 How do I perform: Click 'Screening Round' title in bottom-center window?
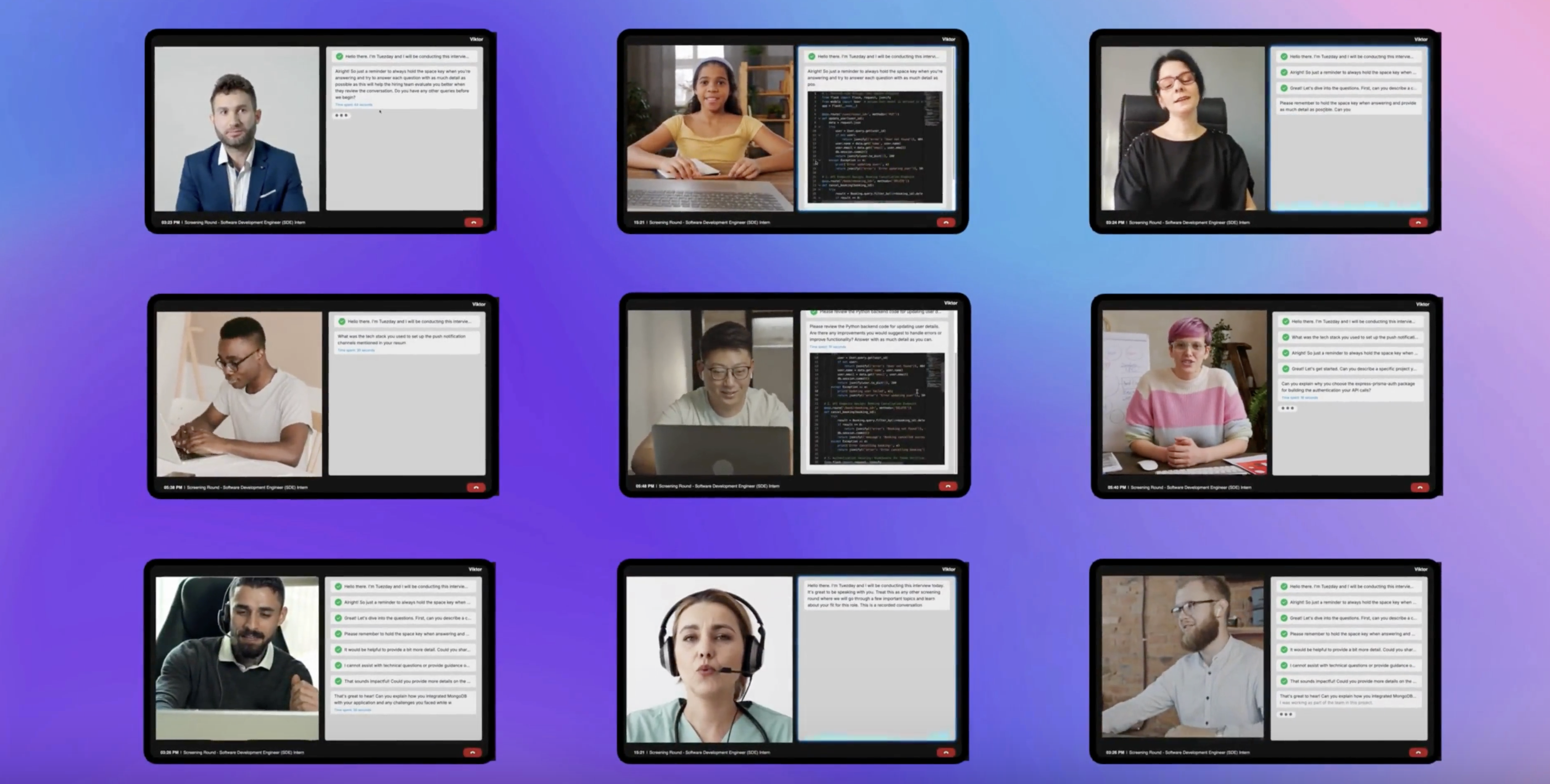pyautogui.click(x=709, y=752)
